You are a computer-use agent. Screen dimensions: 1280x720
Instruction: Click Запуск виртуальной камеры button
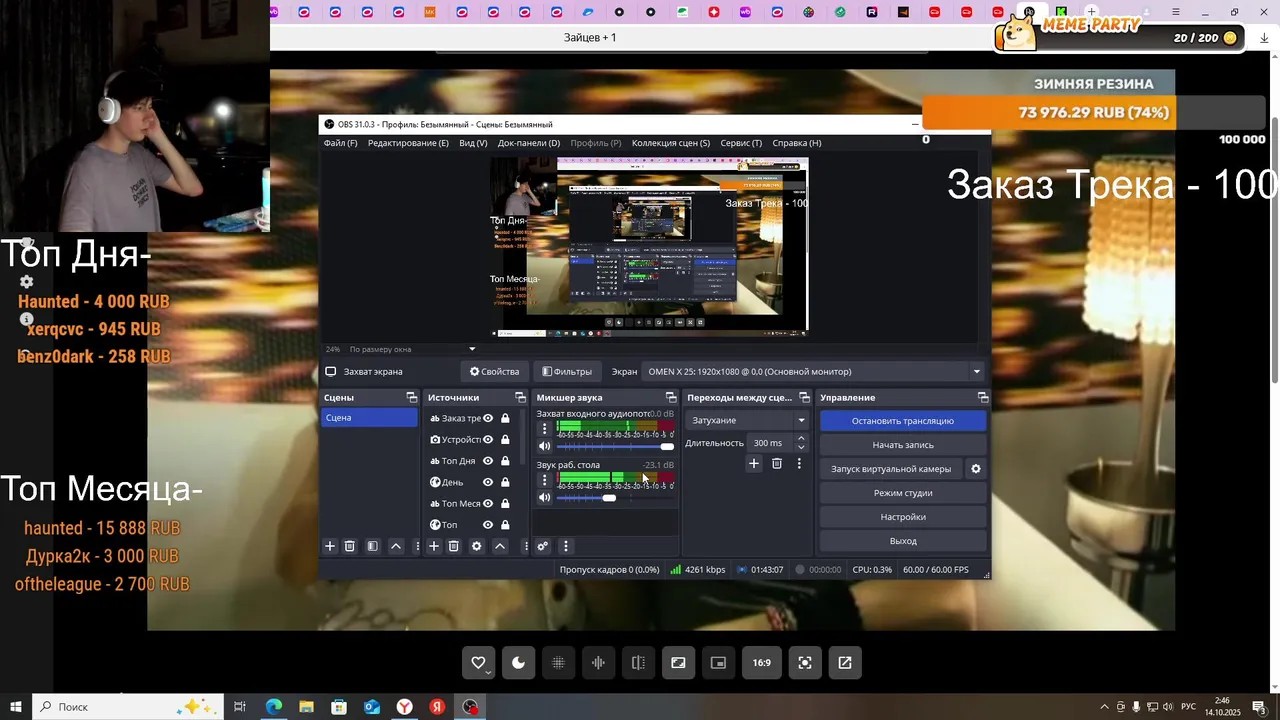[x=891, y=469]
